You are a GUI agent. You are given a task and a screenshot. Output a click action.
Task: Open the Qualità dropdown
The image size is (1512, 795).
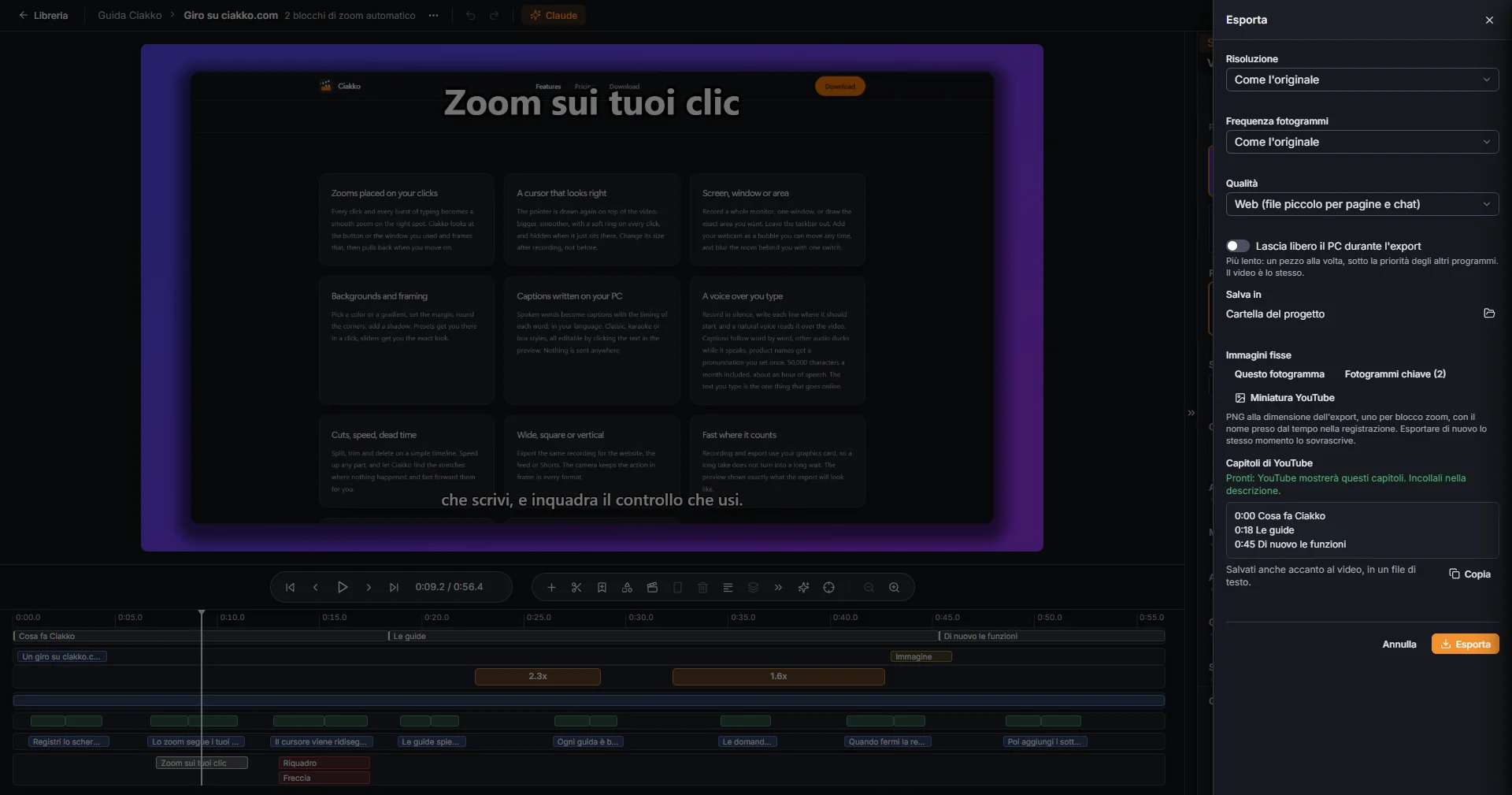coord(1362,204)
